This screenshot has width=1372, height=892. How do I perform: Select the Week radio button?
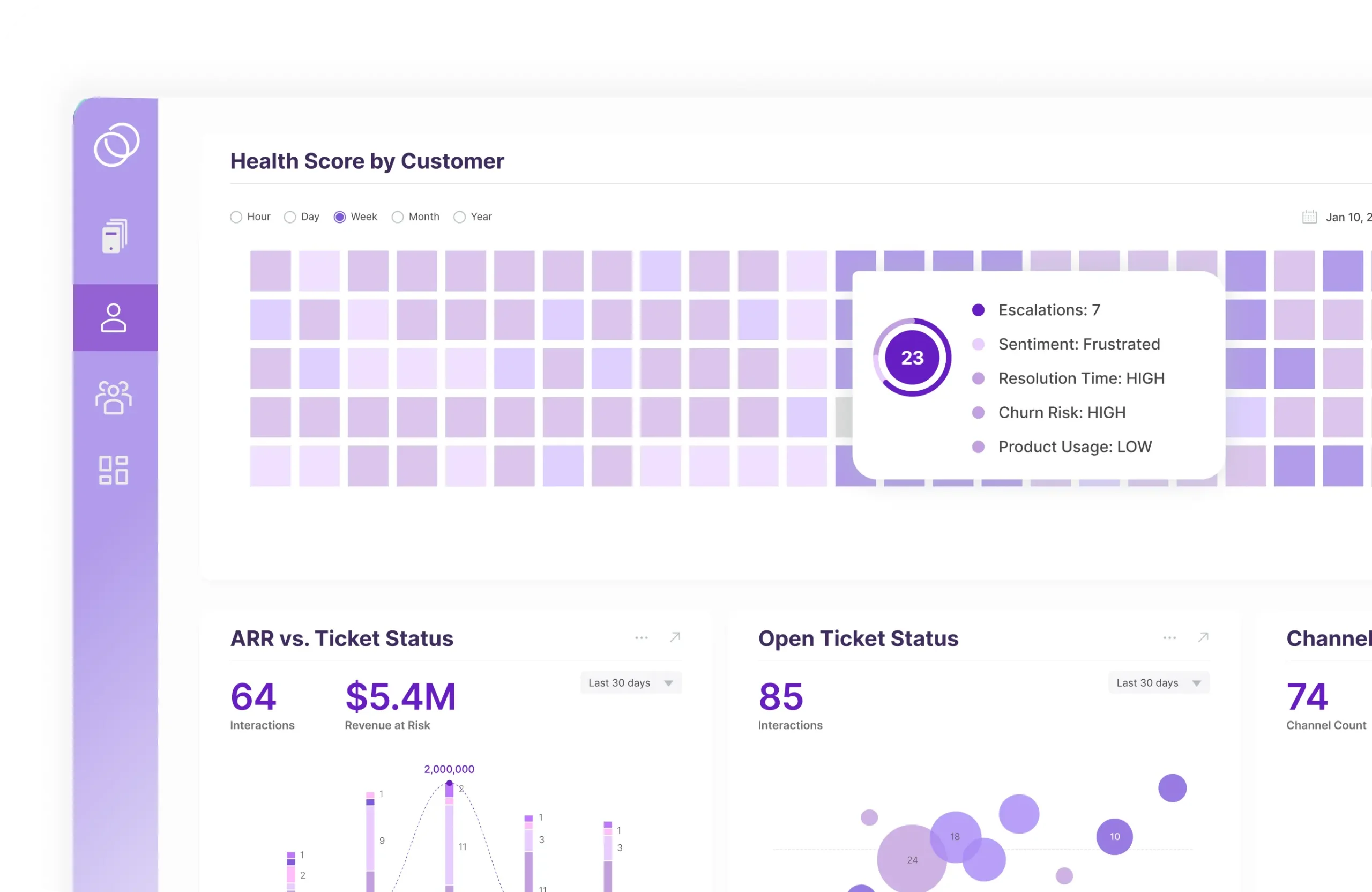[340, 217]
